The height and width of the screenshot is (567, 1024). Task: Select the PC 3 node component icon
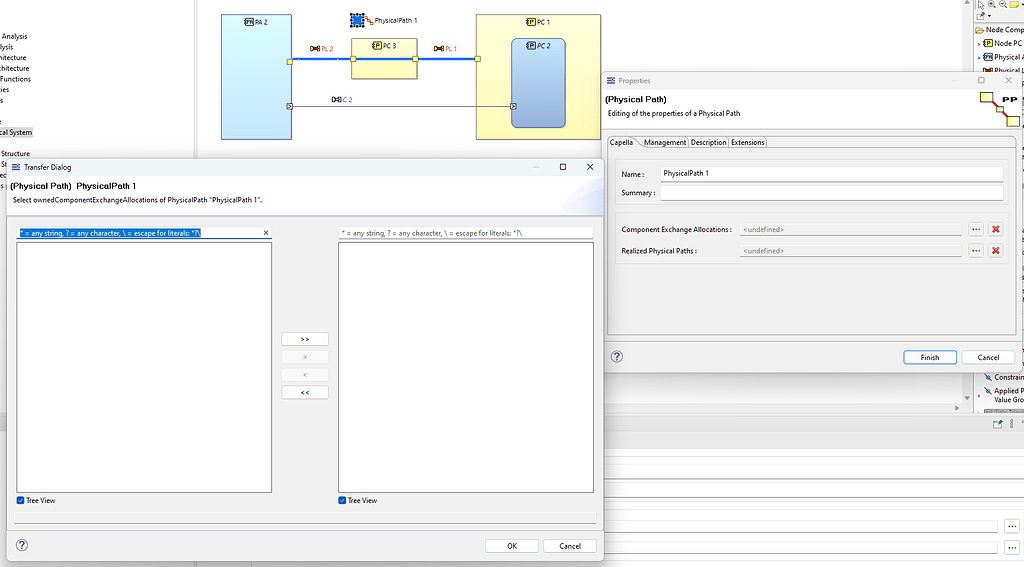click(377, 46)
